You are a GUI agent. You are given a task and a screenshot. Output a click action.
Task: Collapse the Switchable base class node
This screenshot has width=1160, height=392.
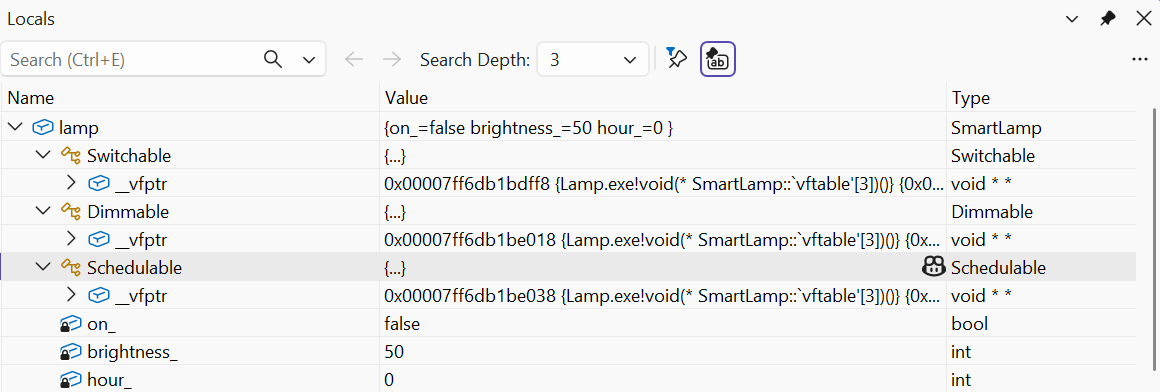tap(43, 155)
